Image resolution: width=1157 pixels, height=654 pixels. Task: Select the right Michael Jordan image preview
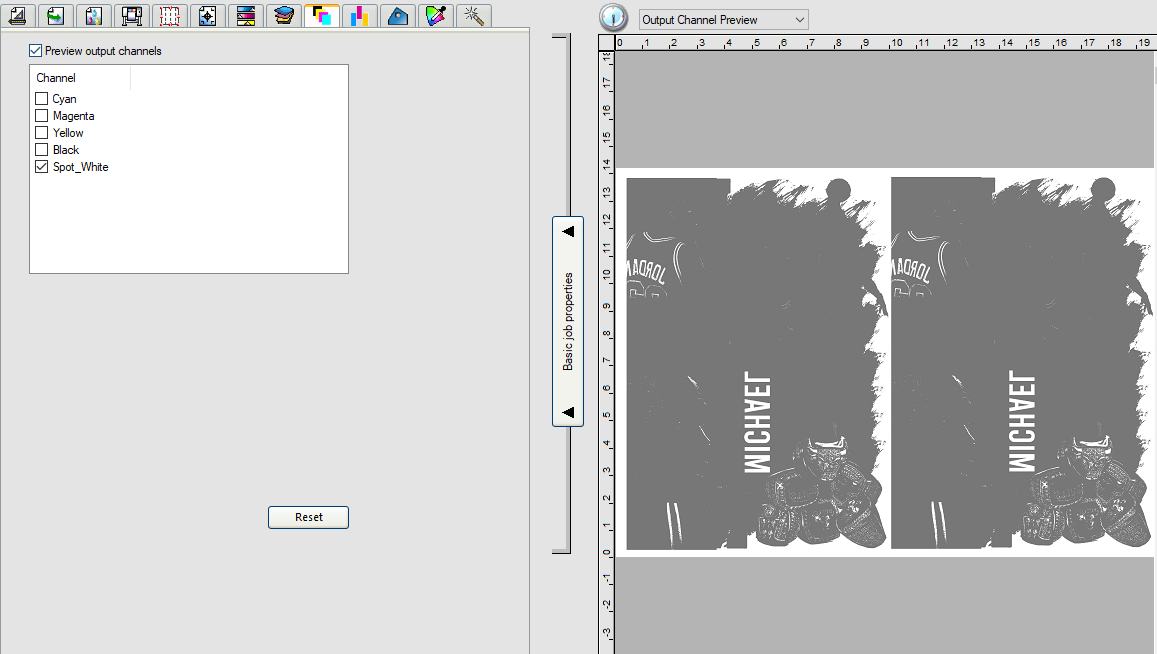pyautogui.click(x=1022, y=363)
